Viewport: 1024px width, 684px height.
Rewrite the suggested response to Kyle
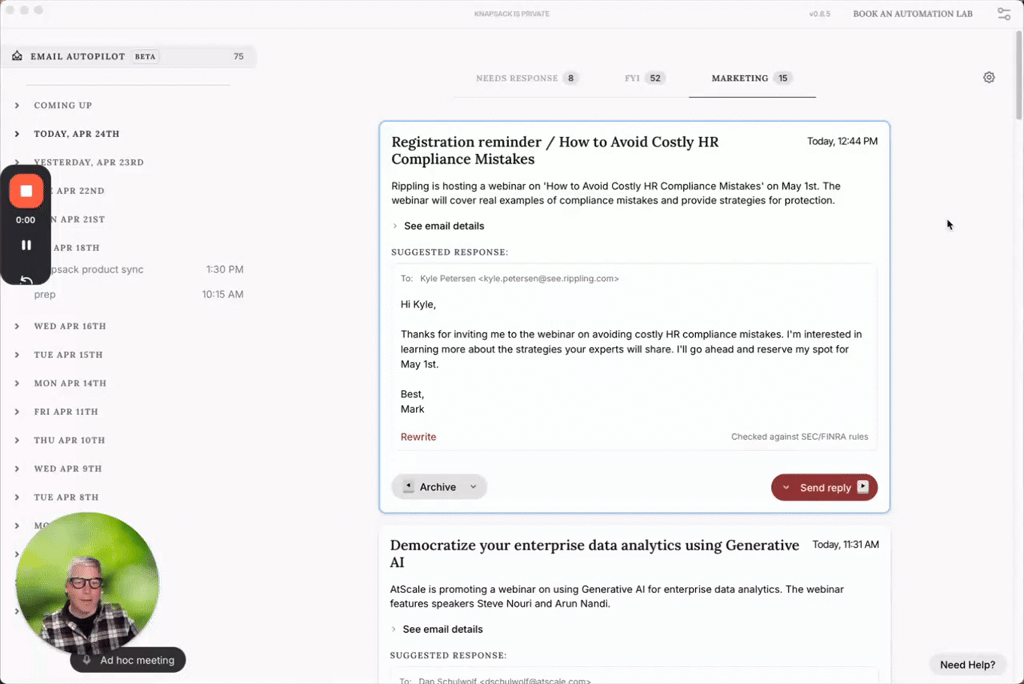point(418,437)
